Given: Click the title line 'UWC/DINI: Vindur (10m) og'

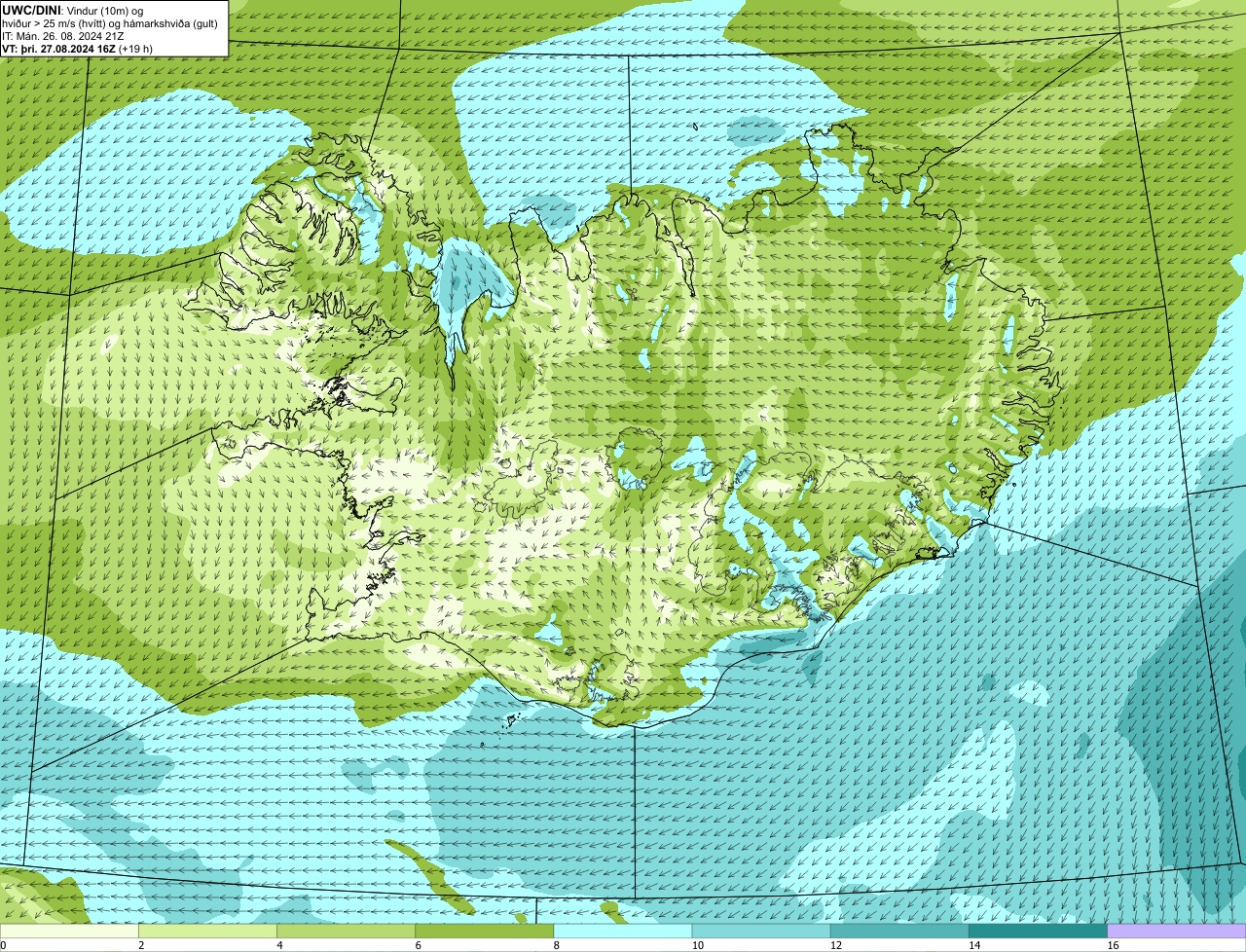Looking at the screenshot, I should pyautogui.click(x=73, y=10).
